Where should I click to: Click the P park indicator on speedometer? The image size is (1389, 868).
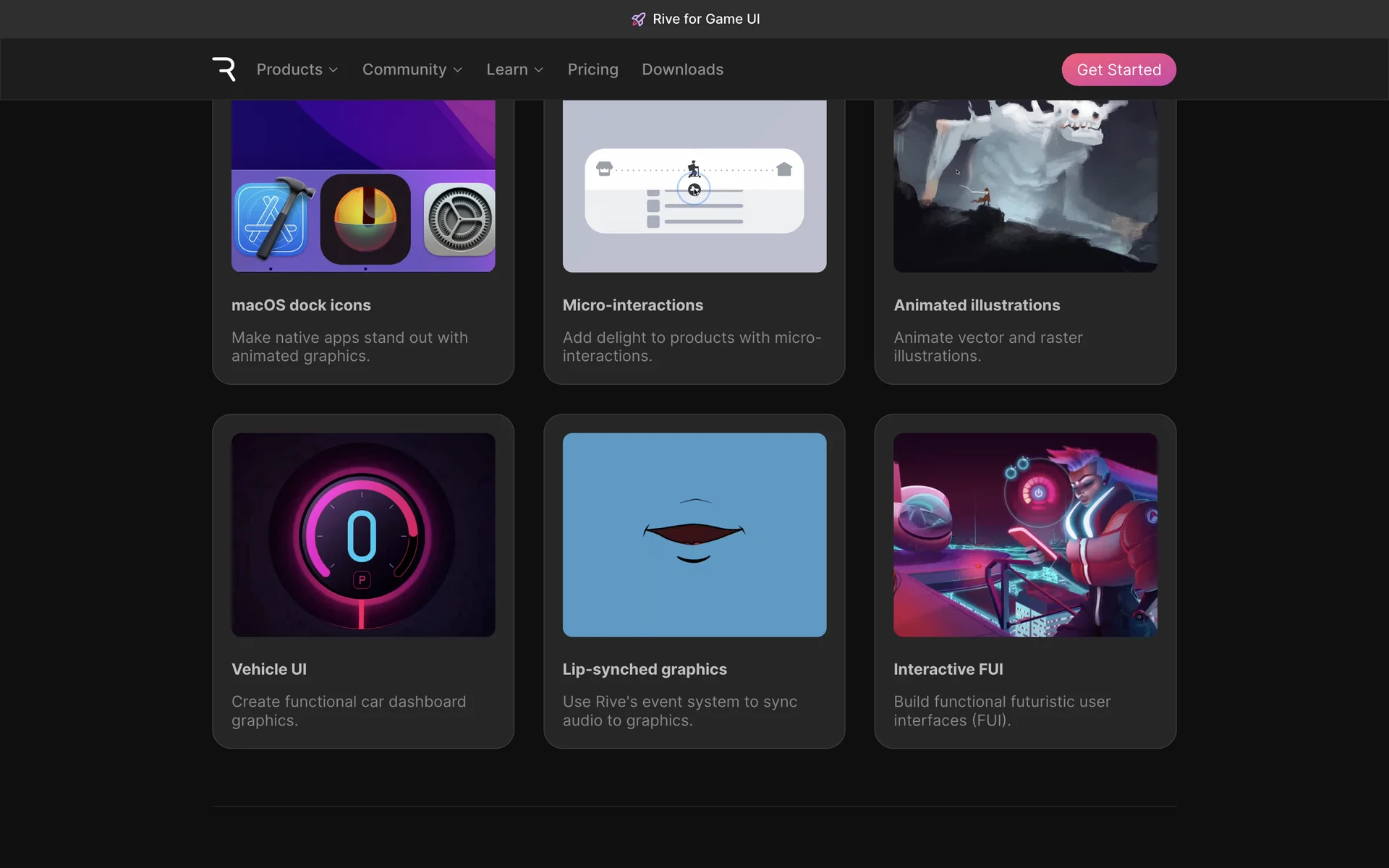click(x=362, y=580)
